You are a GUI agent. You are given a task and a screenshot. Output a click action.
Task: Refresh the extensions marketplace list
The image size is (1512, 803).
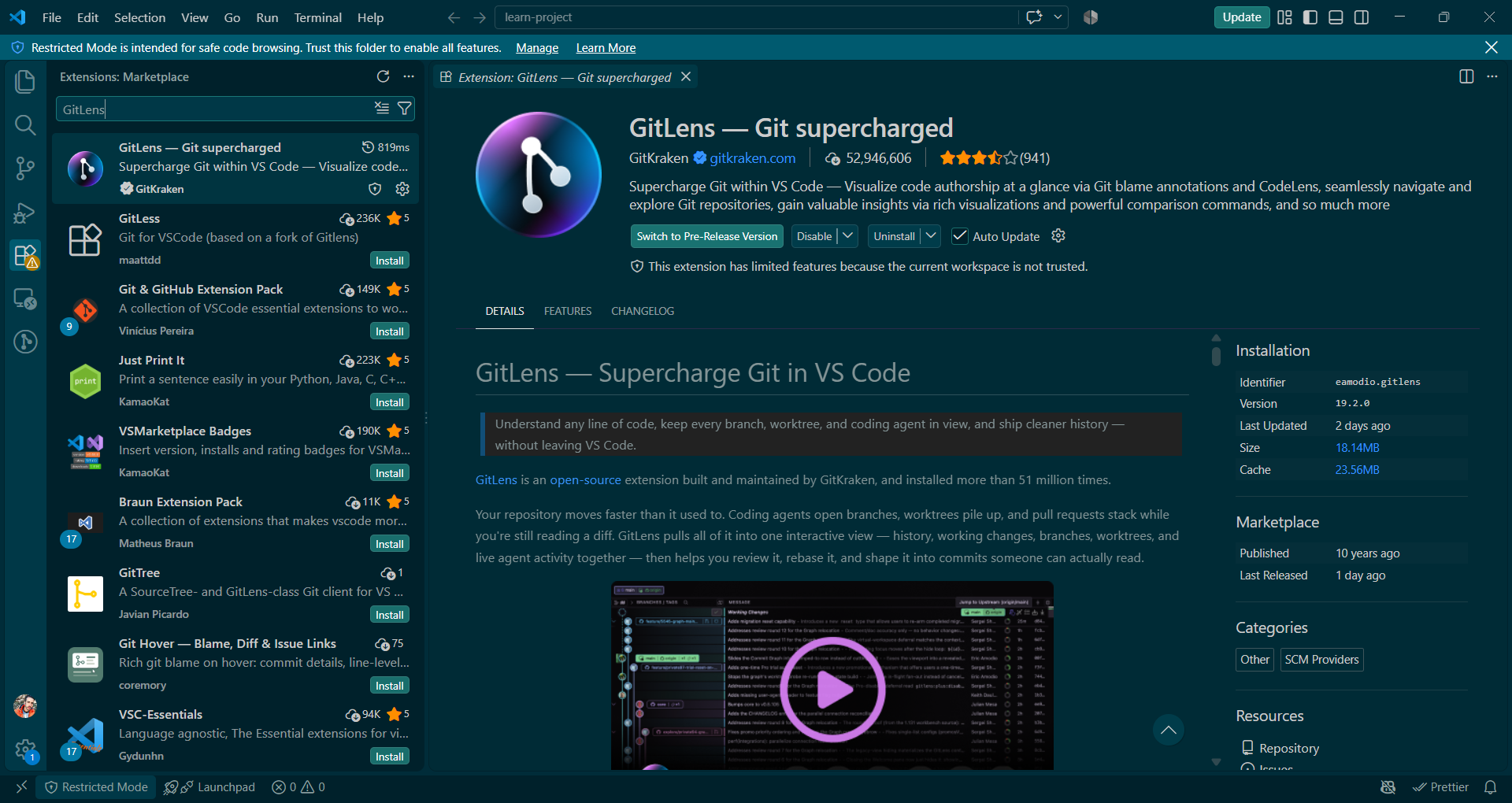tap(383, 76)
